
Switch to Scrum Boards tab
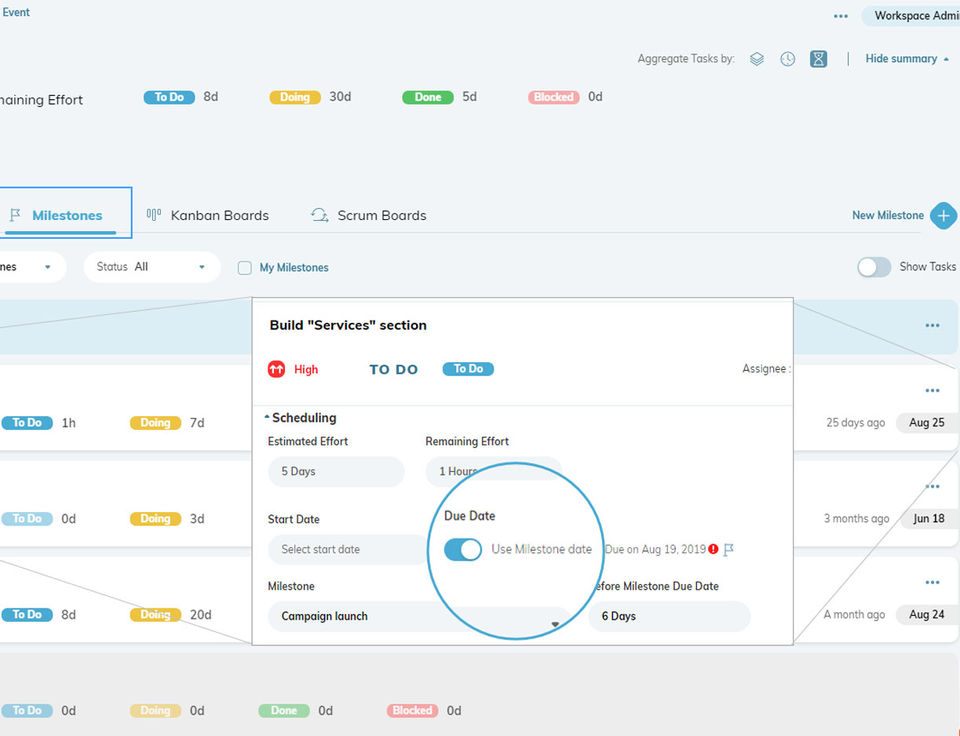point(369,216)
